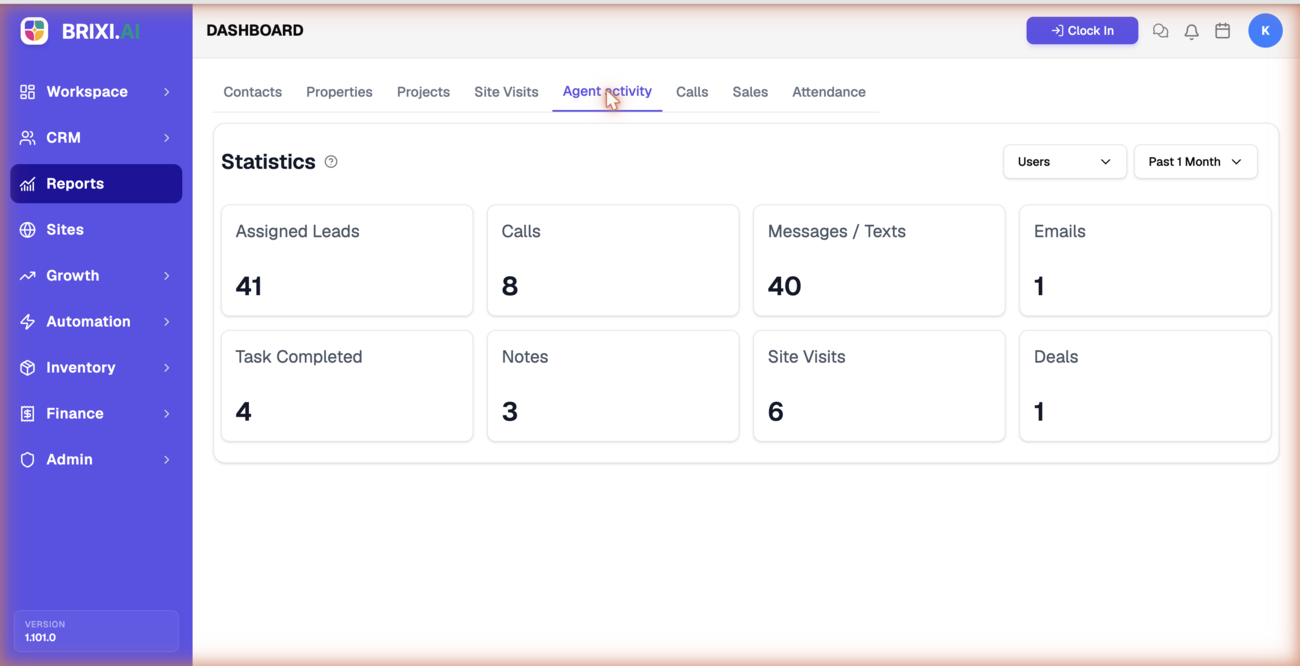This screenshot has height=666, width=1300.
Task: Switch to the Site Visits tab
Action: [506, 92]
